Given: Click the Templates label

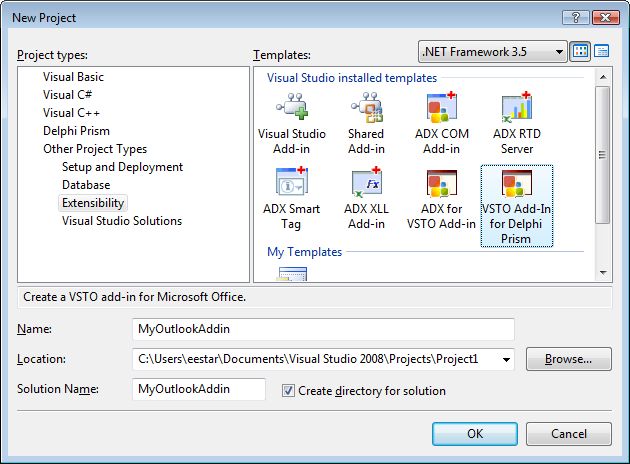Looking at the screenshot, I should coord(282,55).
